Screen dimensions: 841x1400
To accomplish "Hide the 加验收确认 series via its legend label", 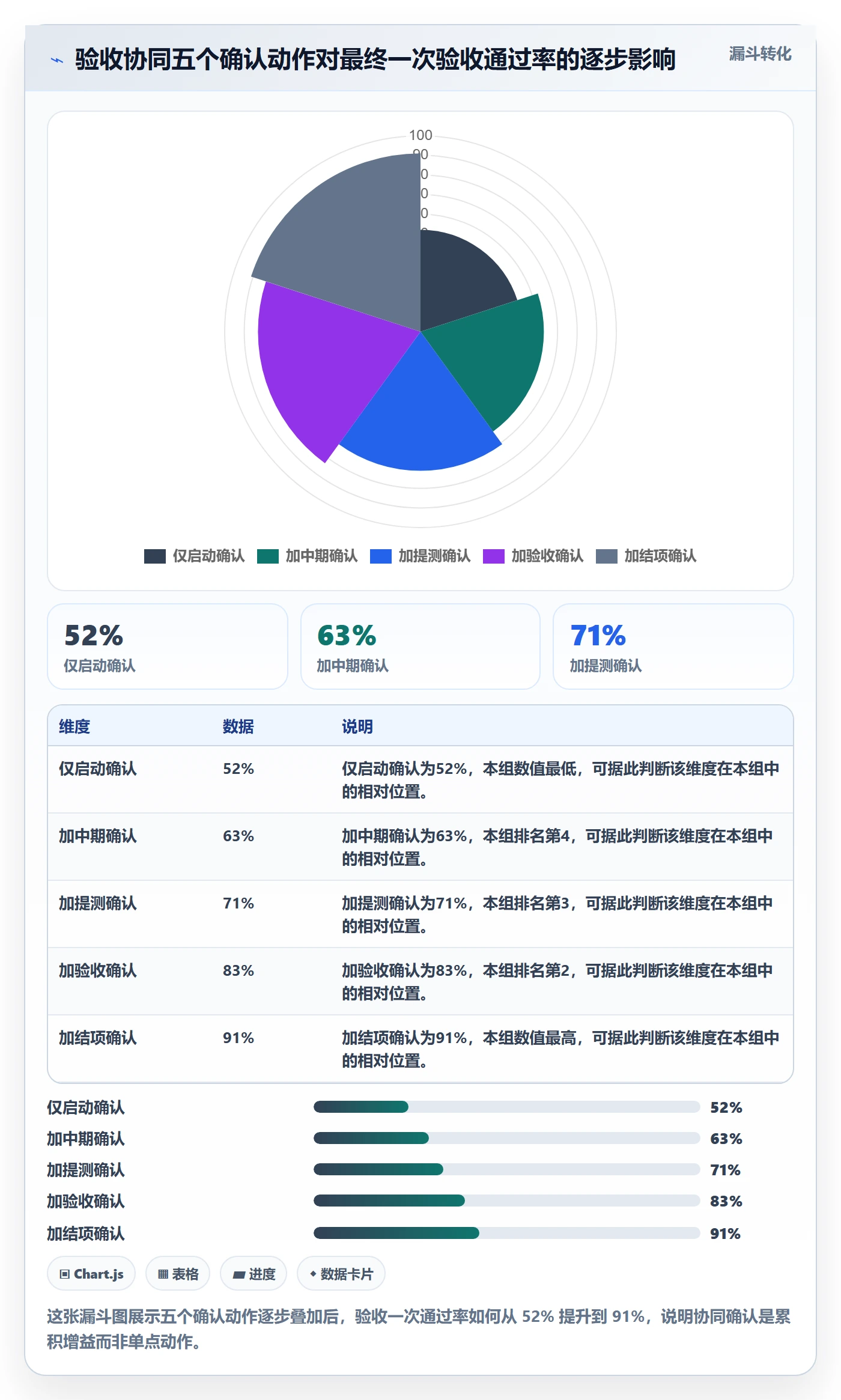I will [547, 556].
